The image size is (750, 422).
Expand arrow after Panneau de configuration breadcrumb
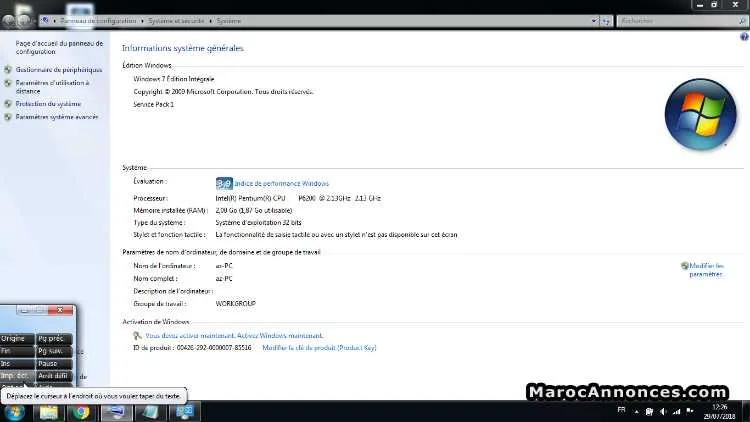(x=142, y=21)
